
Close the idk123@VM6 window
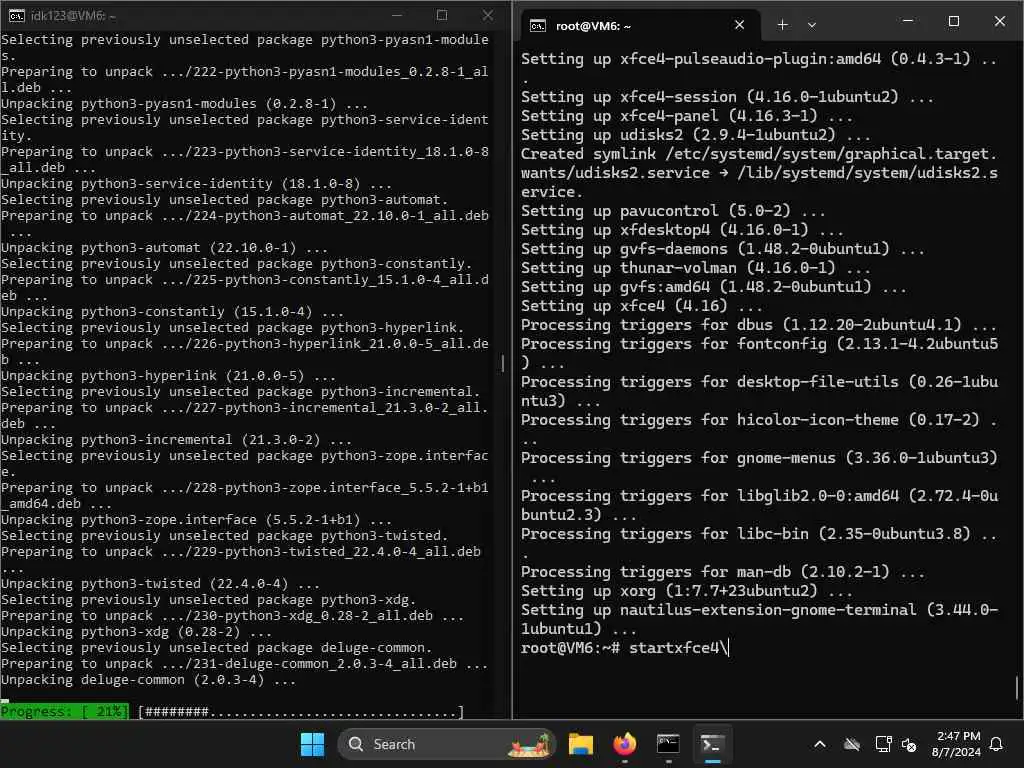pyautogui.click(x=488, y=15)
